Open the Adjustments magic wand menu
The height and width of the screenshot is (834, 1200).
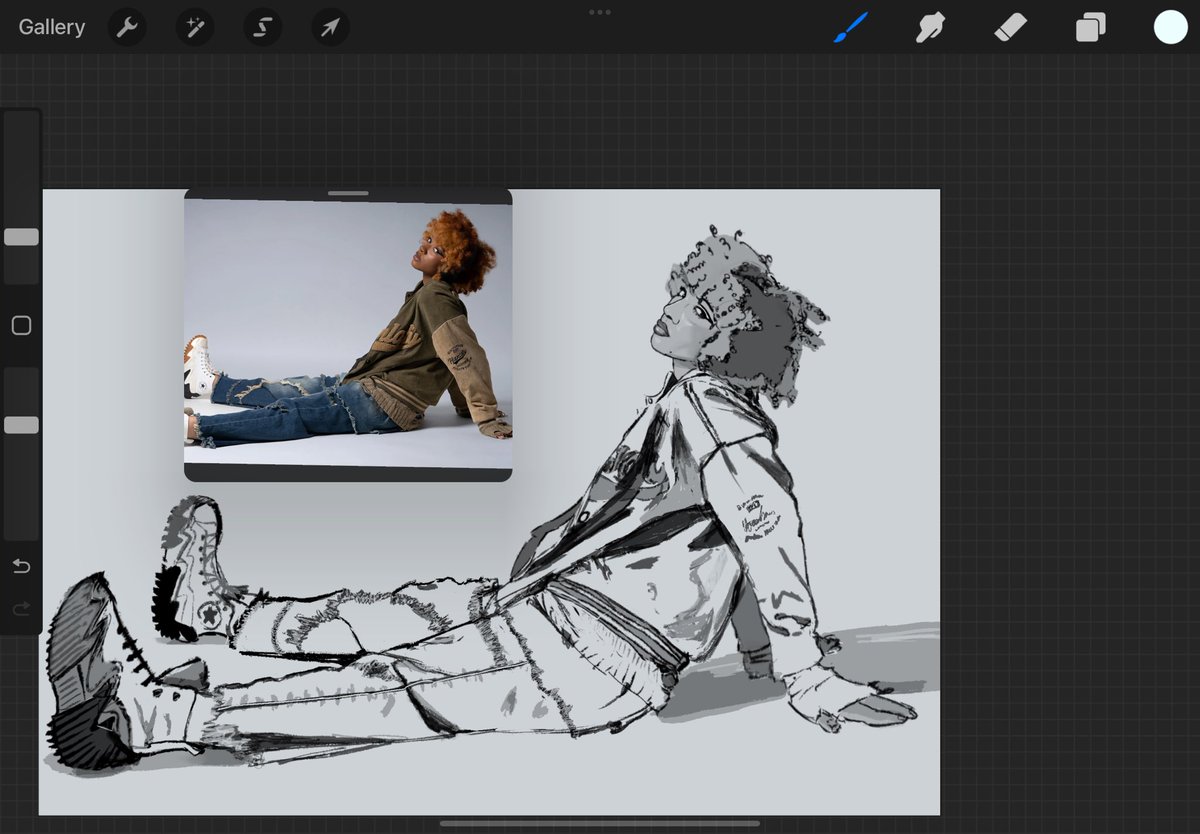pyautogui.click(x=195, y=27)
